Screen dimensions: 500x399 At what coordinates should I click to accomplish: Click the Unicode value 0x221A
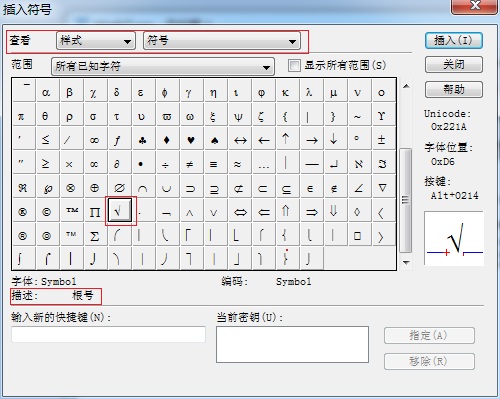(x=449, y=127)
